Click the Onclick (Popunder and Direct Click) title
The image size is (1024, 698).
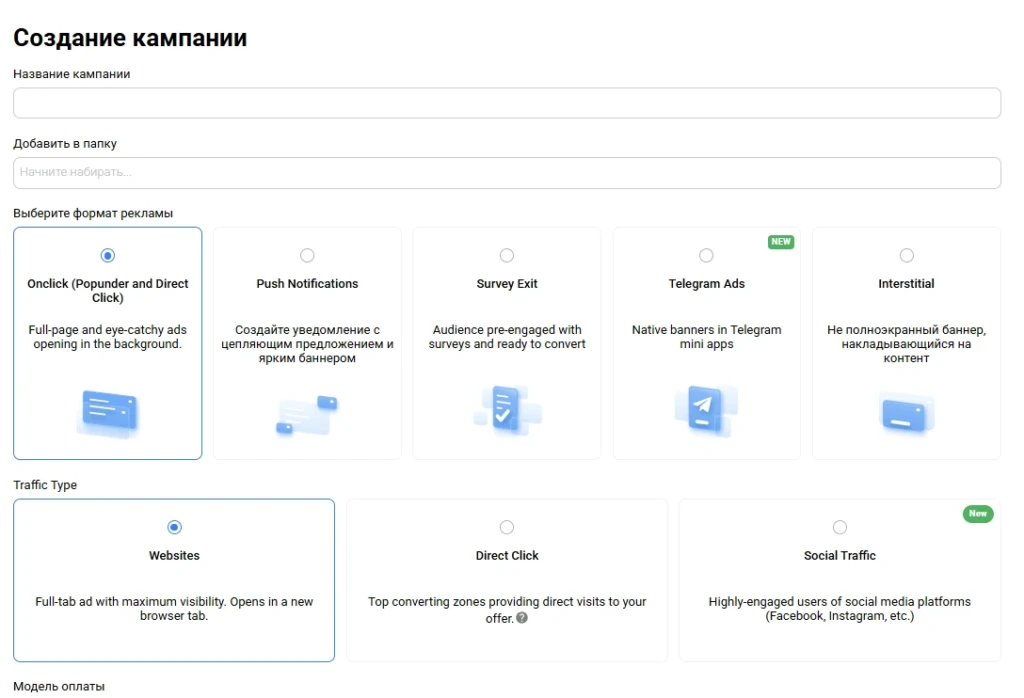[108, 291]
